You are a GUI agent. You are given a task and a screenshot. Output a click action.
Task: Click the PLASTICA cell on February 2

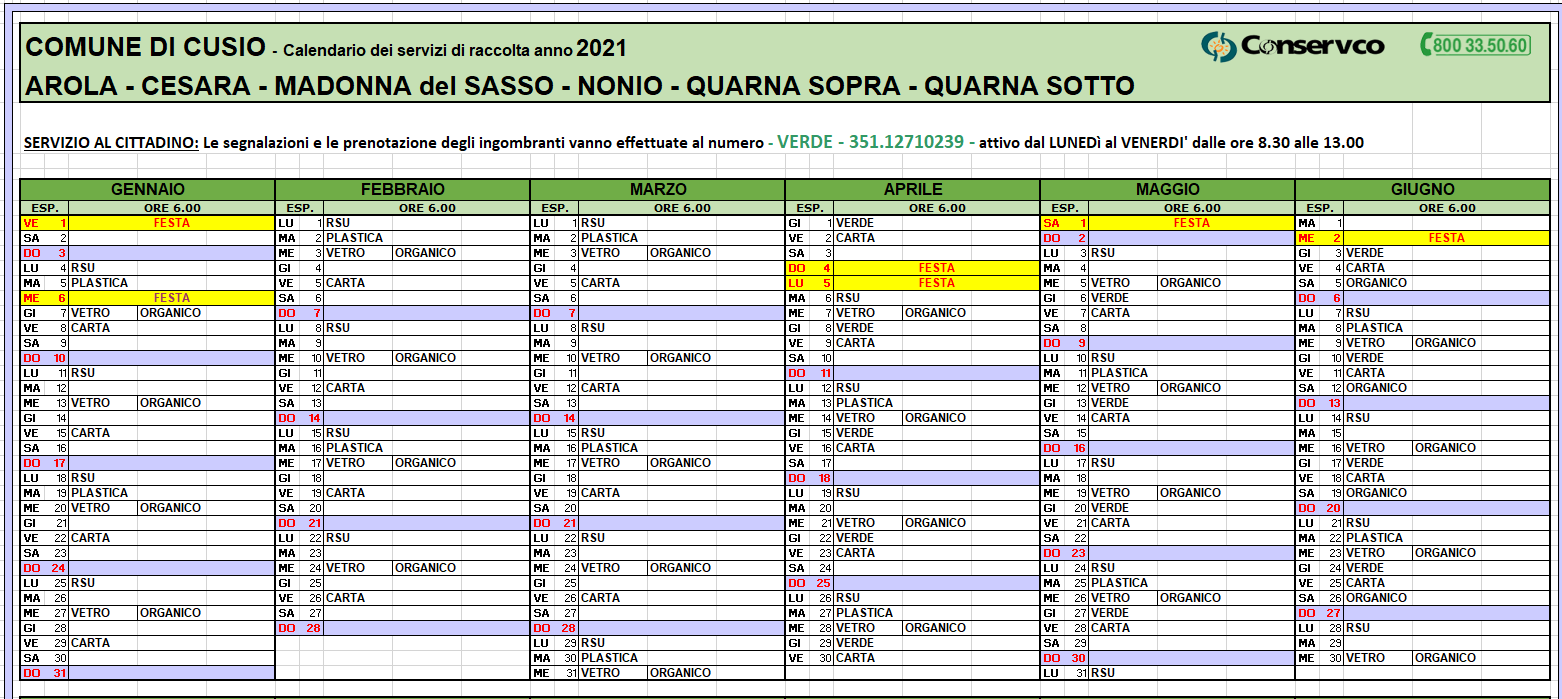coord(355,238)
